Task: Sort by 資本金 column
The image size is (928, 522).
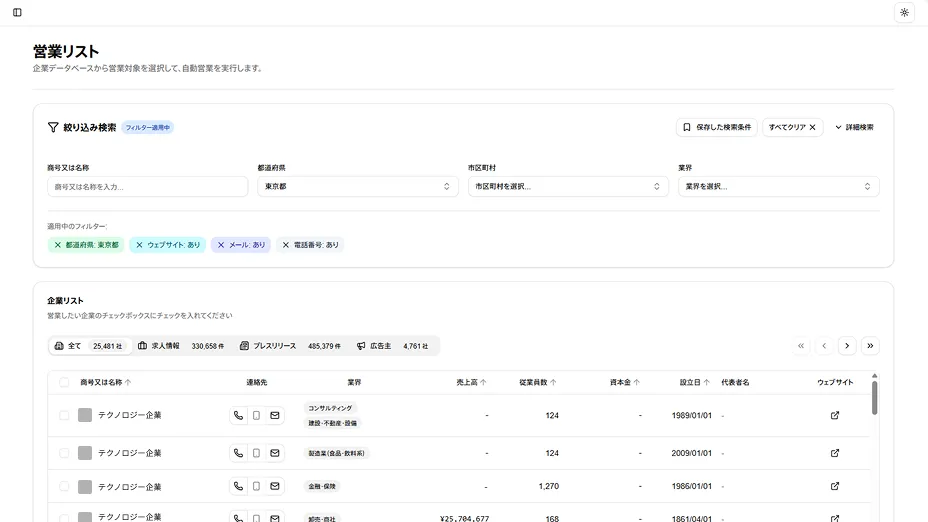Action: (624, 382)
